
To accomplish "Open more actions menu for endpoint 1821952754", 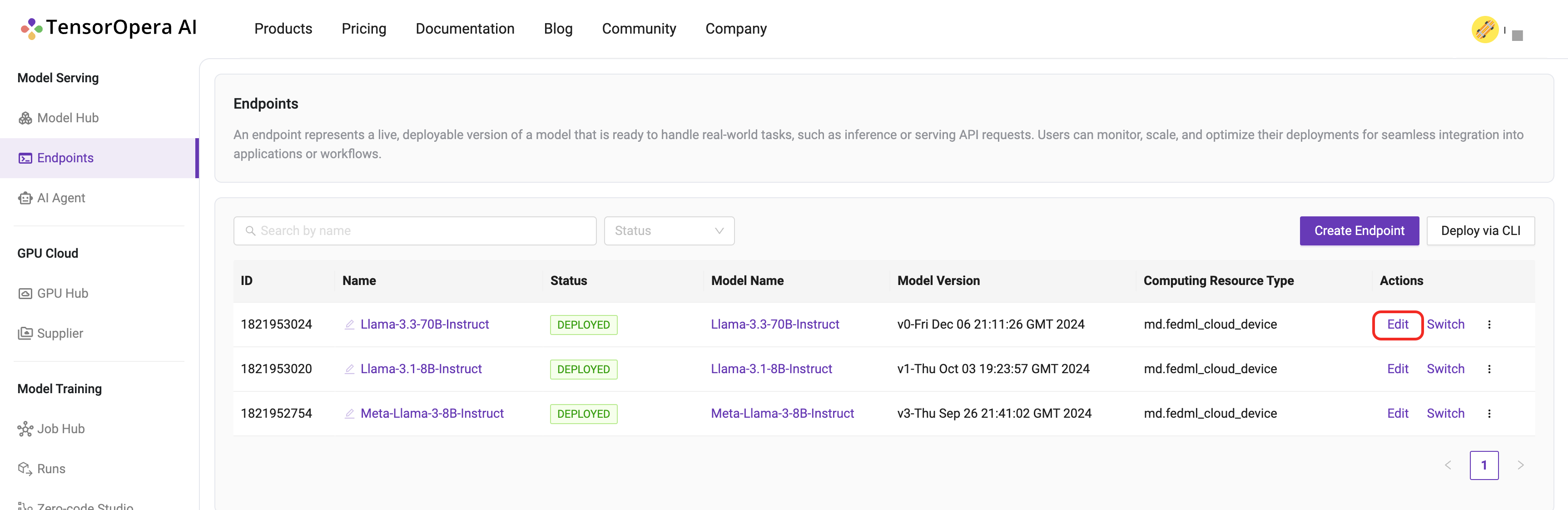I will pyautogui.click(x=1489, y=414).
